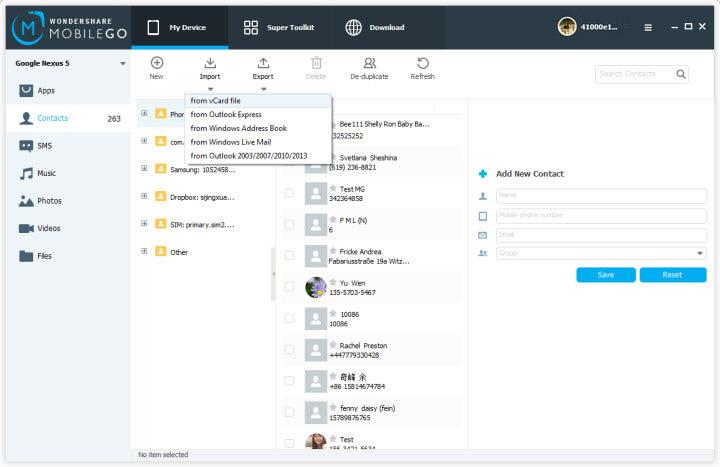Click the Mobile phone number field
The image size is (720, 467).
click(x=601, y=215)
